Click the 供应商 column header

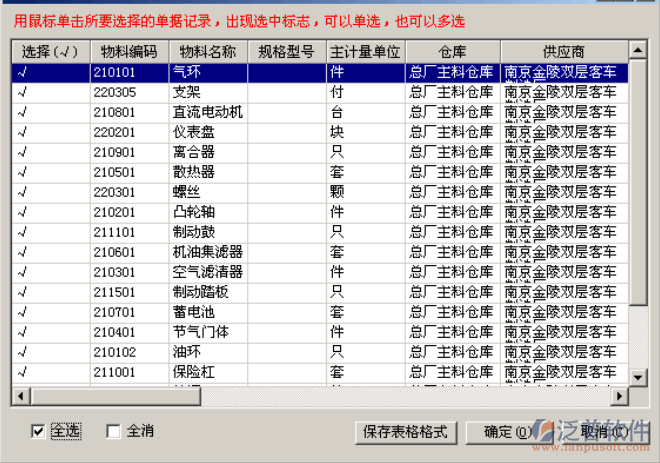(563, 51)
